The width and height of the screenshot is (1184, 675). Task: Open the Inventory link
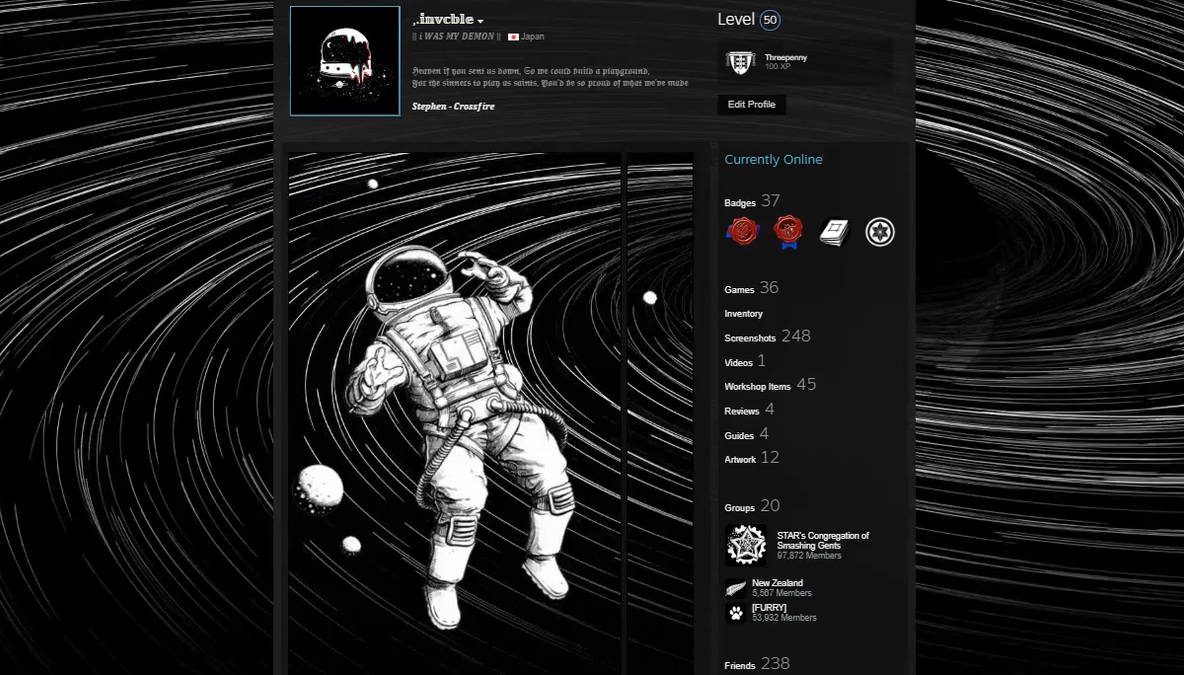click(743, 313)
